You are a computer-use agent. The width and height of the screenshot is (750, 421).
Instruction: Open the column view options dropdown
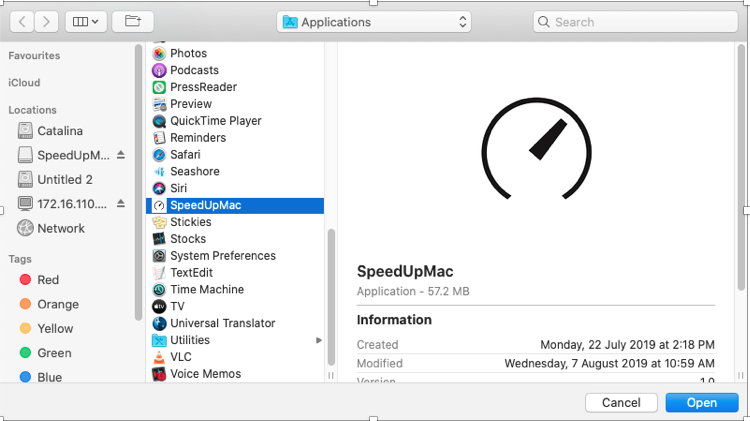pyautogui.click(x=86, y=22)
